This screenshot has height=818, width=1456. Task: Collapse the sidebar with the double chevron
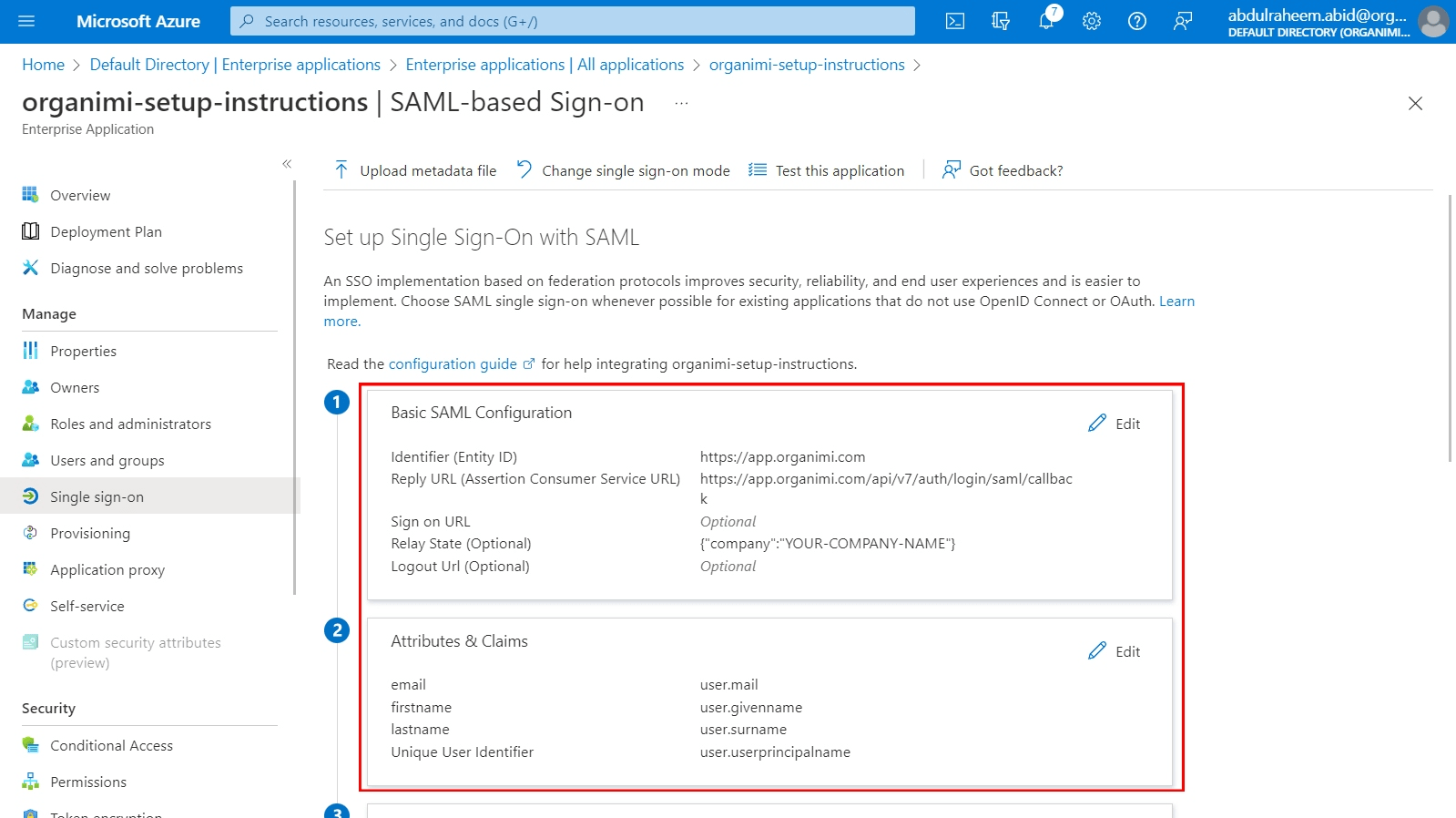coord(287,164)
